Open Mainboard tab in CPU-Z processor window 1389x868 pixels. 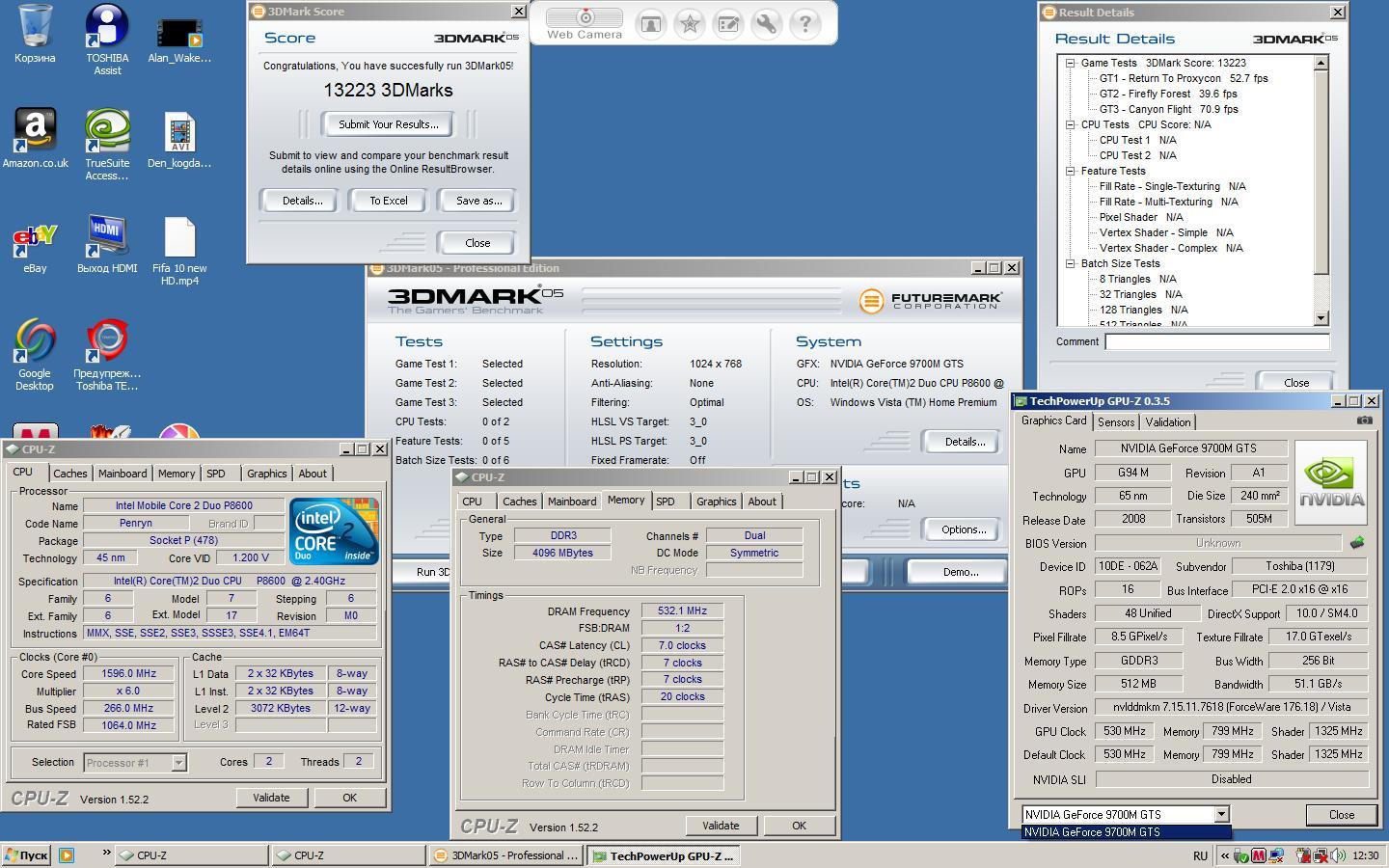click(123, 474)
